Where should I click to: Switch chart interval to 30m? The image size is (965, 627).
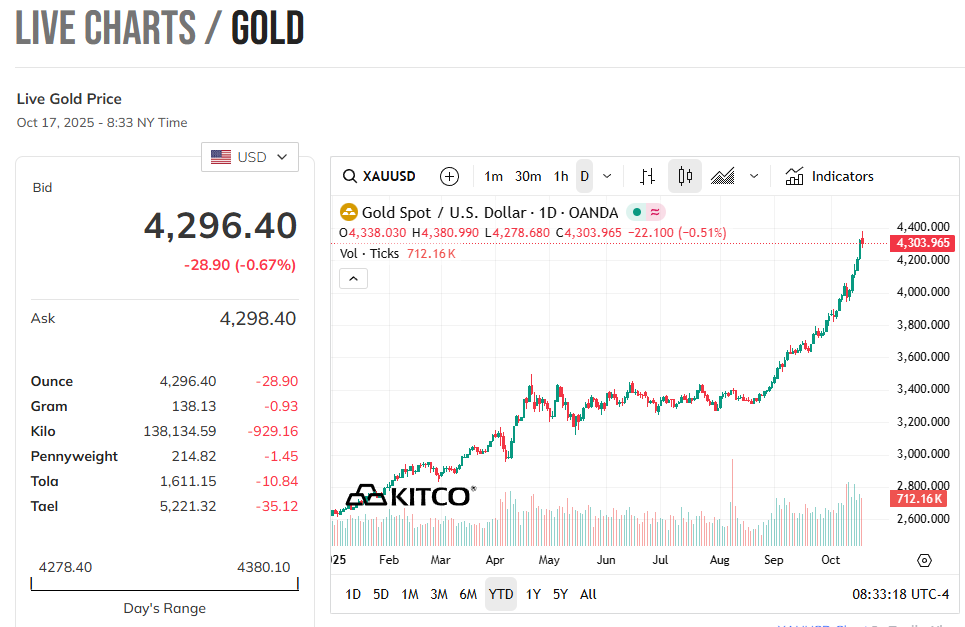[528, 177]
